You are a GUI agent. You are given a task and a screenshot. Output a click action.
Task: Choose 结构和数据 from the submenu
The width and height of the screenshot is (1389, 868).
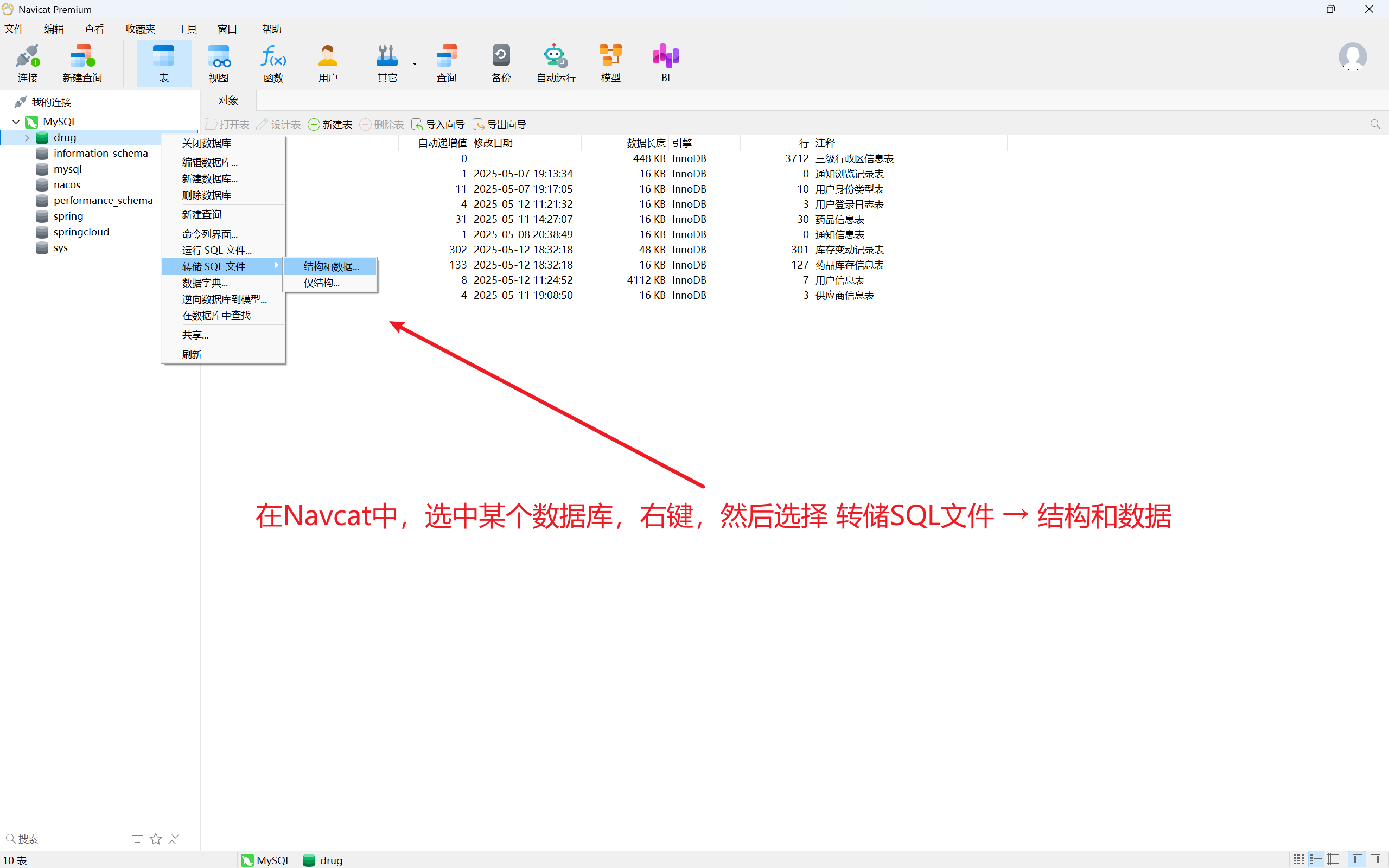pos(330,266)
